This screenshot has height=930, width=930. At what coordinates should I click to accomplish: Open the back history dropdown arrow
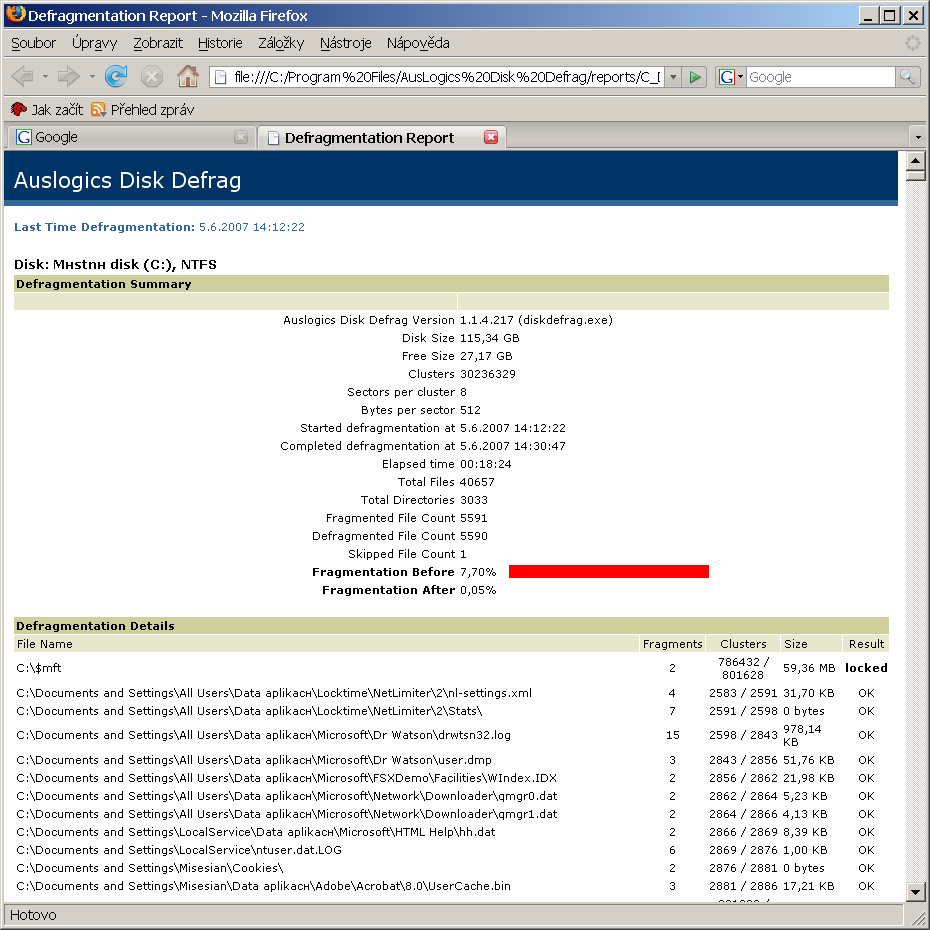click(x=45, y=77)
